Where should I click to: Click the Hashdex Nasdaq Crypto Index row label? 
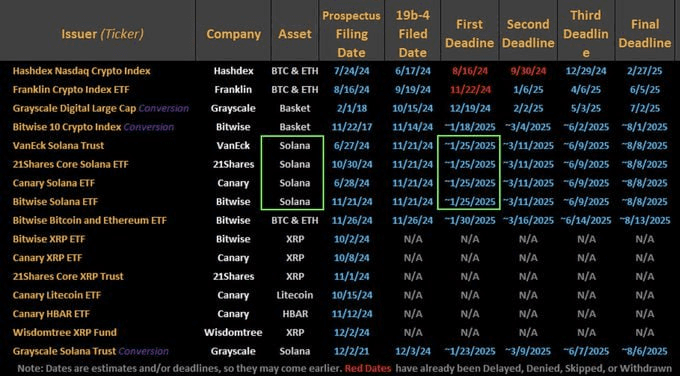coord(82,71)
